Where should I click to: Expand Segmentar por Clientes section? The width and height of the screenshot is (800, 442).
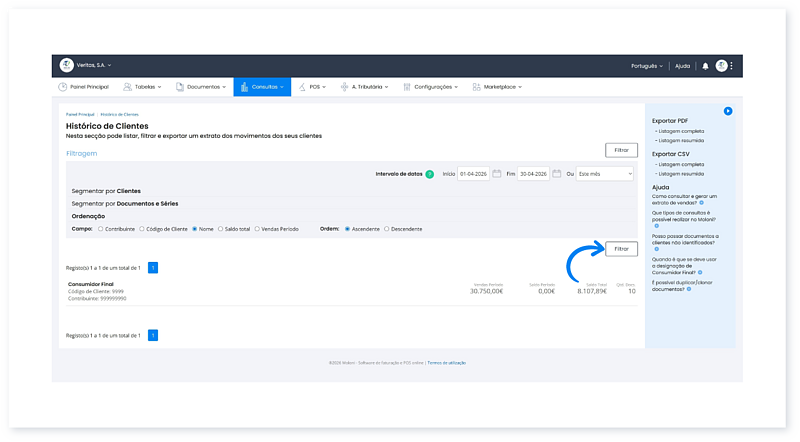(106, 191)
